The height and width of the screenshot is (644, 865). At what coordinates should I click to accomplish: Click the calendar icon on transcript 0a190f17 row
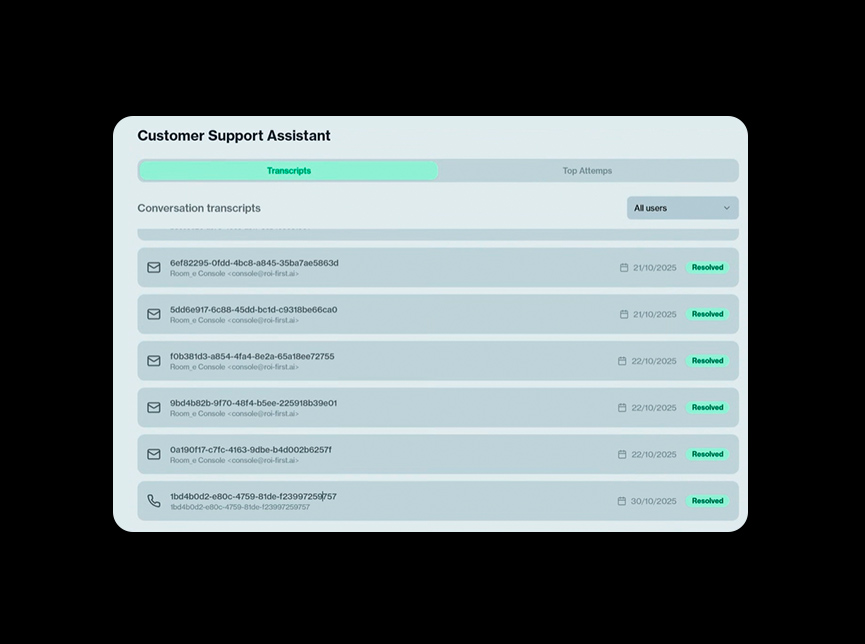pos(622,454)
